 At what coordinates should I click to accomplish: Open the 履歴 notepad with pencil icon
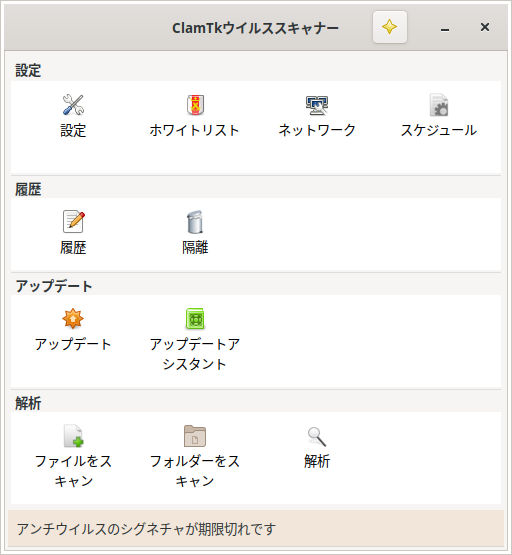73,222
